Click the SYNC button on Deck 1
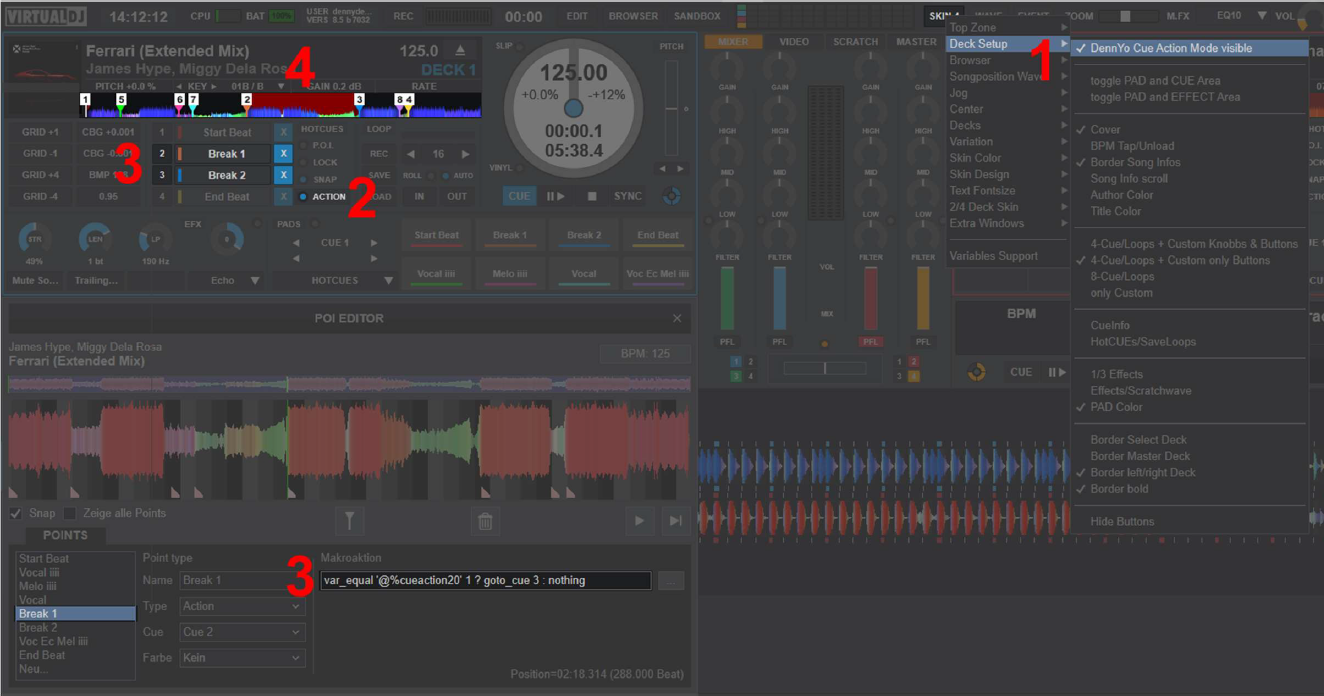This screenshot has height=696, width=1324. click(x=628, y=196)
